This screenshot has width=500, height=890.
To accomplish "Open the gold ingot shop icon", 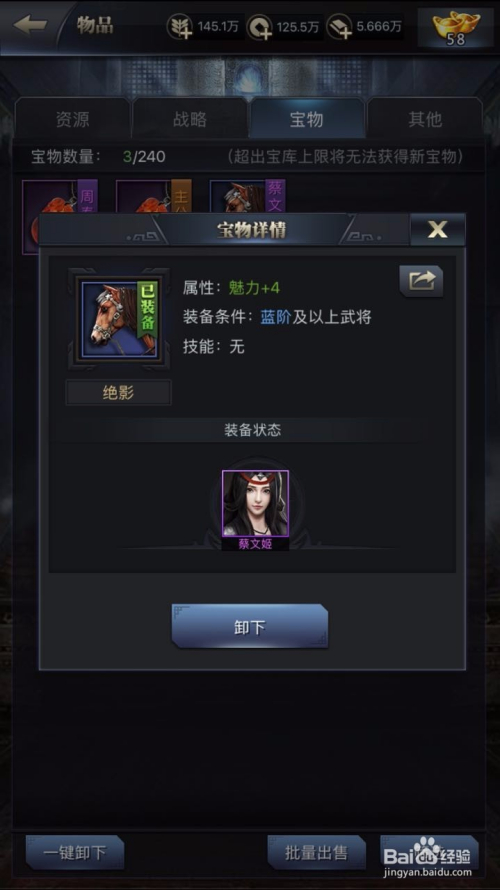I will pos(456,27).
